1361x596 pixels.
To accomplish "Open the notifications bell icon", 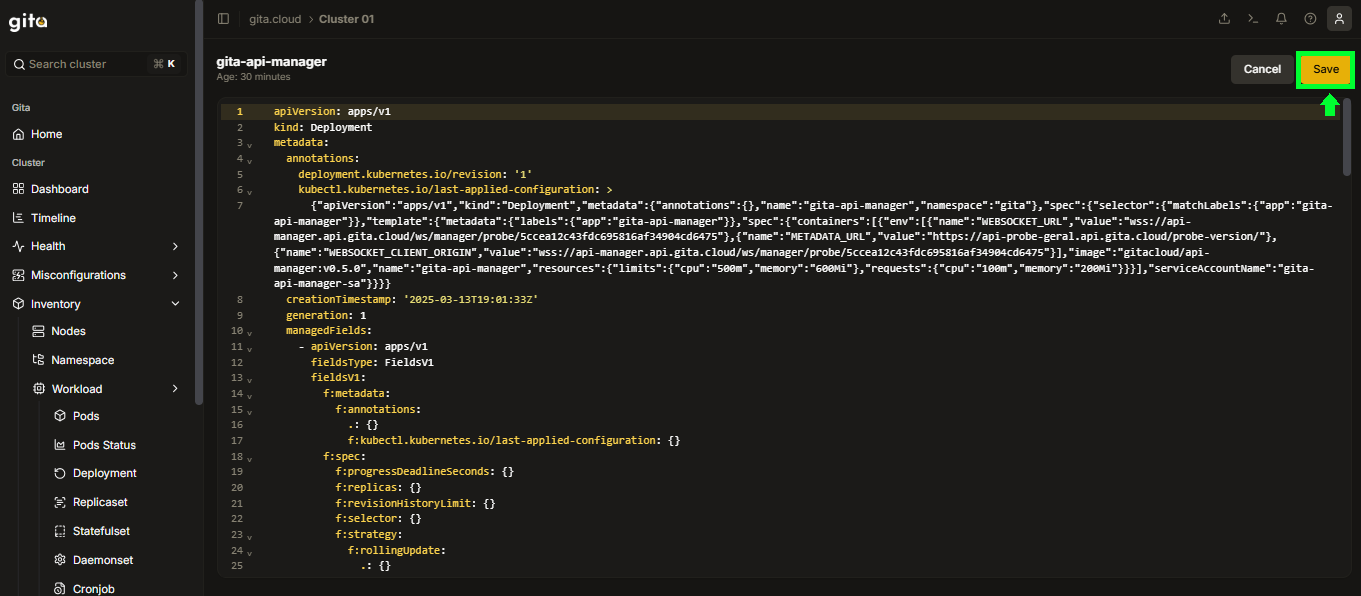I will tap(1281, 19).
